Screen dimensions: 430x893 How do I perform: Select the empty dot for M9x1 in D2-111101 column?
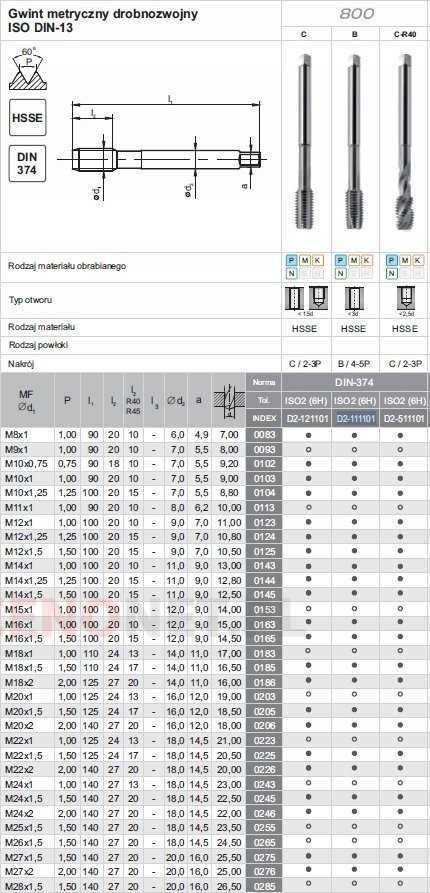pyautogui.click(x=354, y=450)
